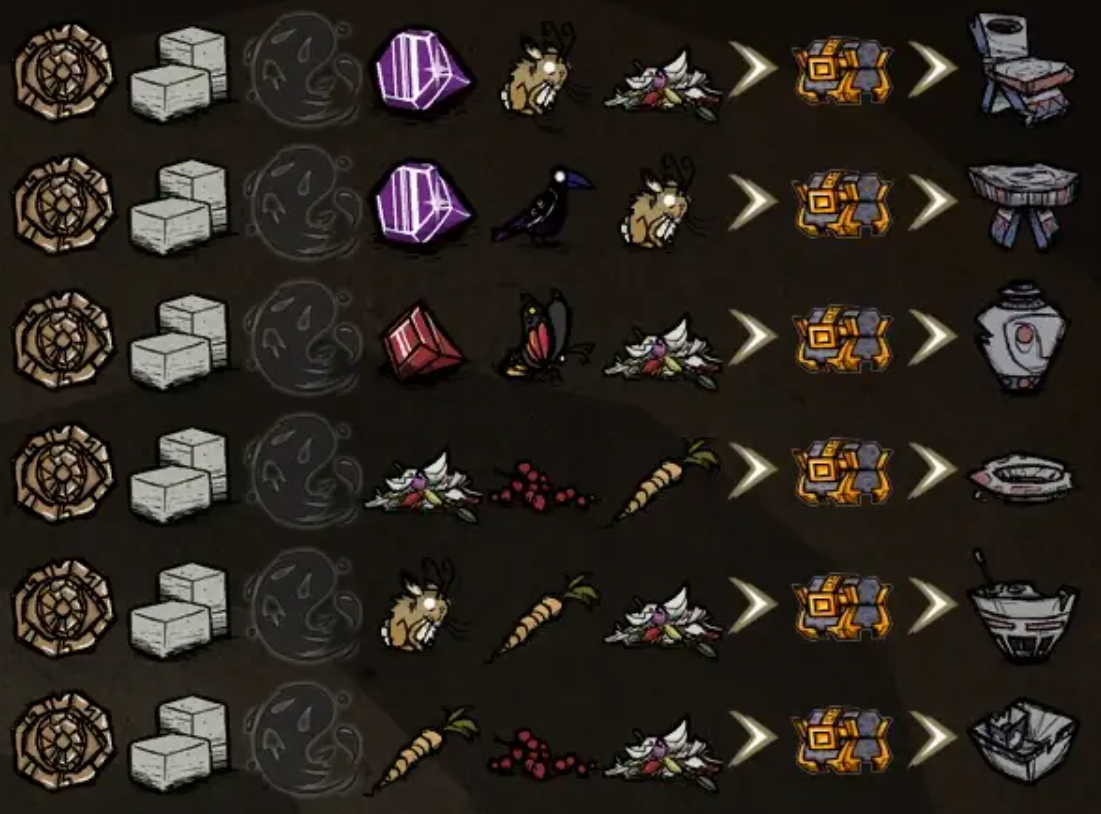Click the carrot in the round bowl recipe
This screenshot has width=1101, height=814.
544,618
